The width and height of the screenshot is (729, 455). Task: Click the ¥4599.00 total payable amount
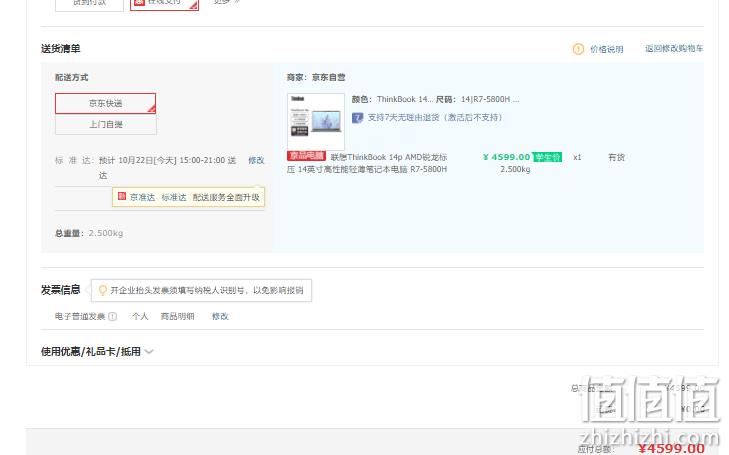(x=671, y=448)
